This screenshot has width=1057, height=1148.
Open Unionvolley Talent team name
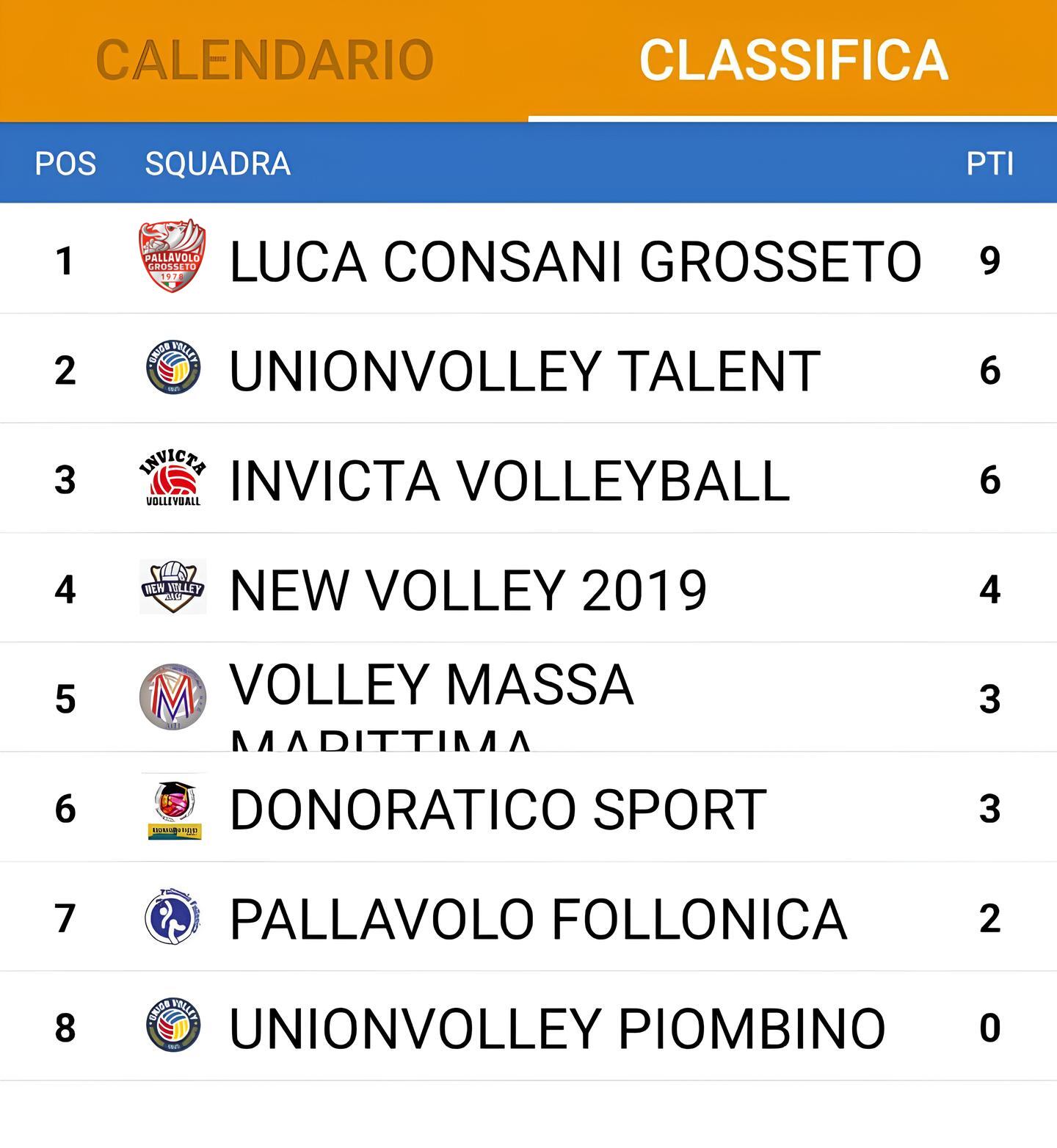click(x=524, y=371)
